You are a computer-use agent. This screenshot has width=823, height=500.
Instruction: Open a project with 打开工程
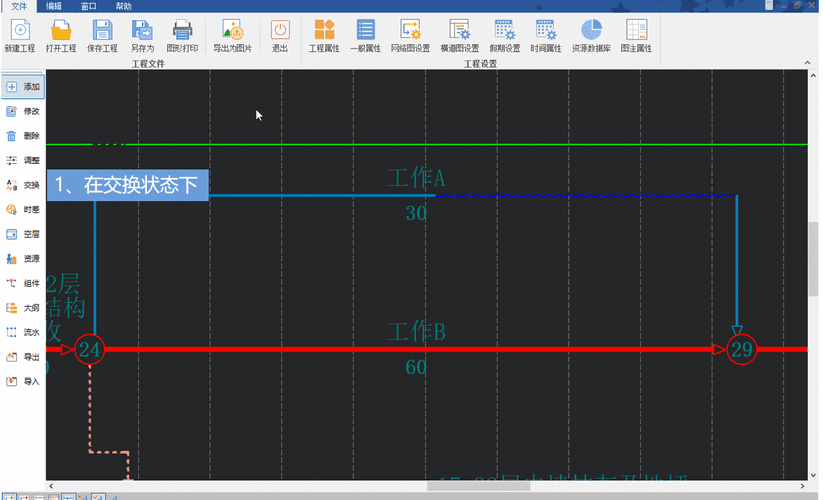(x=61, y=36)
